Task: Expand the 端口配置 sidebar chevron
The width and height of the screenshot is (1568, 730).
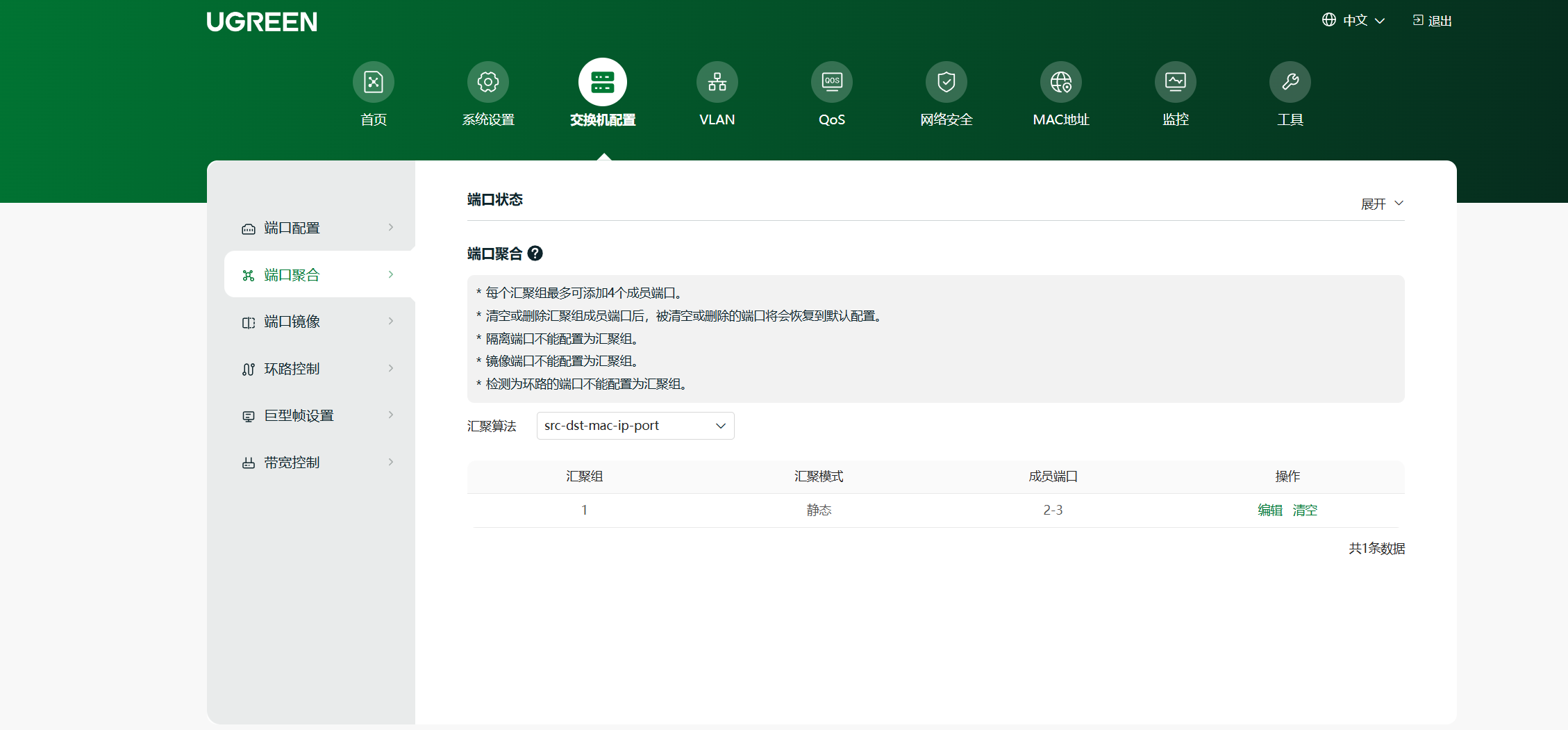Action: point(391,227)
